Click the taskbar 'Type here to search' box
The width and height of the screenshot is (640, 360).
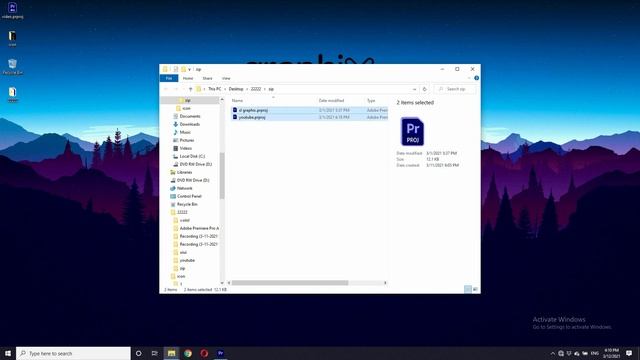[73, 353]
